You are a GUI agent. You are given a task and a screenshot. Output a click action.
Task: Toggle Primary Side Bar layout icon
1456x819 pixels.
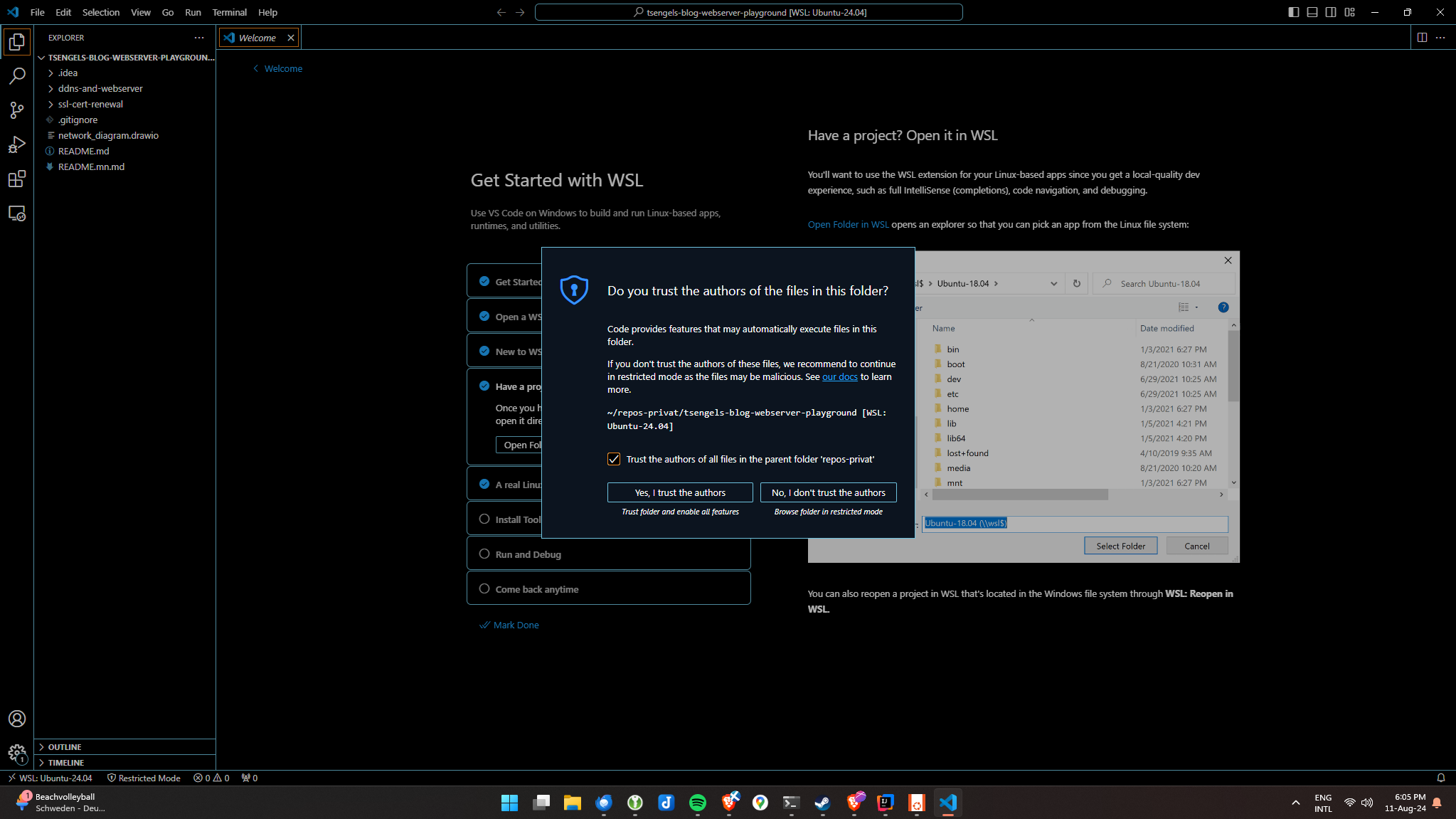tap(1294, 12)
